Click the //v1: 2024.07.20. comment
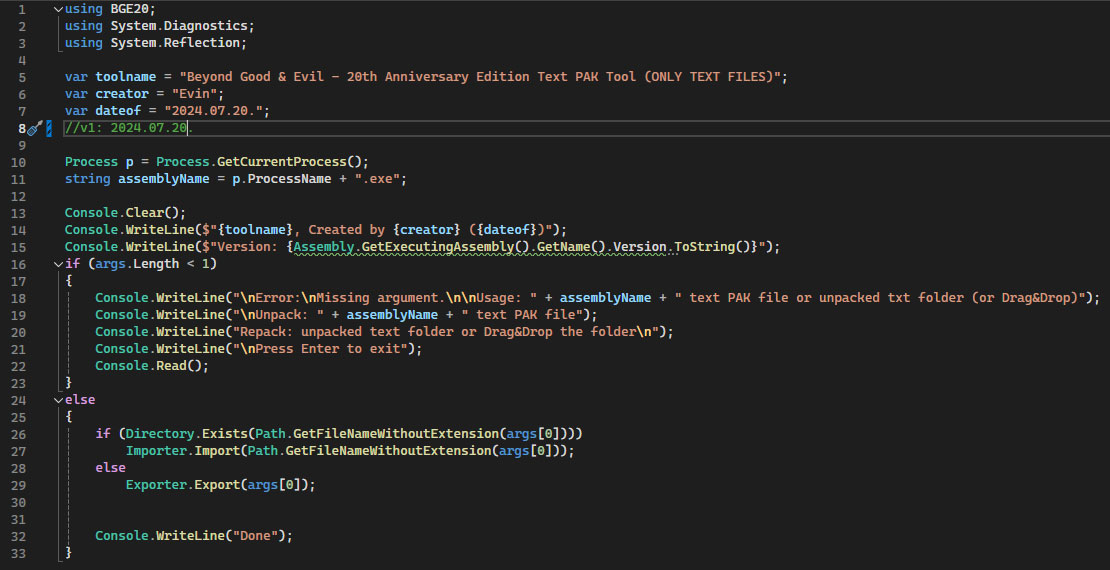The width and height of the screenshot is (1110, 570). (127, 128)
